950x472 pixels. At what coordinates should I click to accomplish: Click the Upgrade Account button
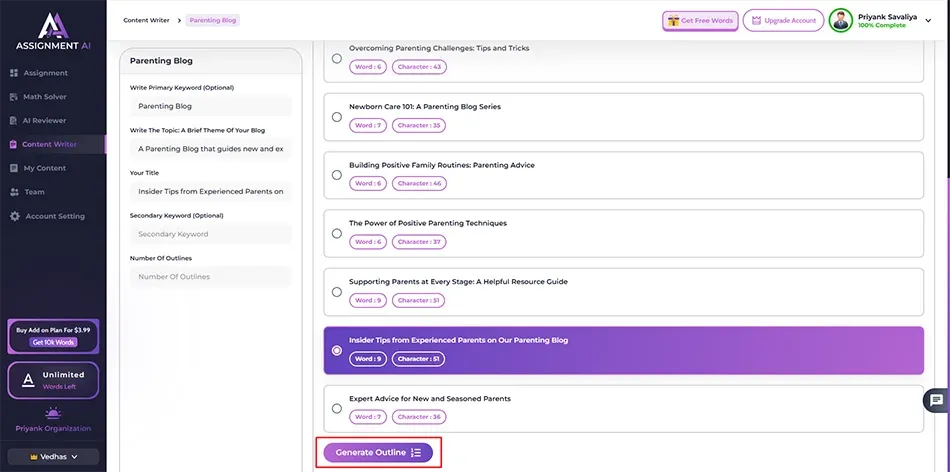pyautogui.click(x=783, y=21)
